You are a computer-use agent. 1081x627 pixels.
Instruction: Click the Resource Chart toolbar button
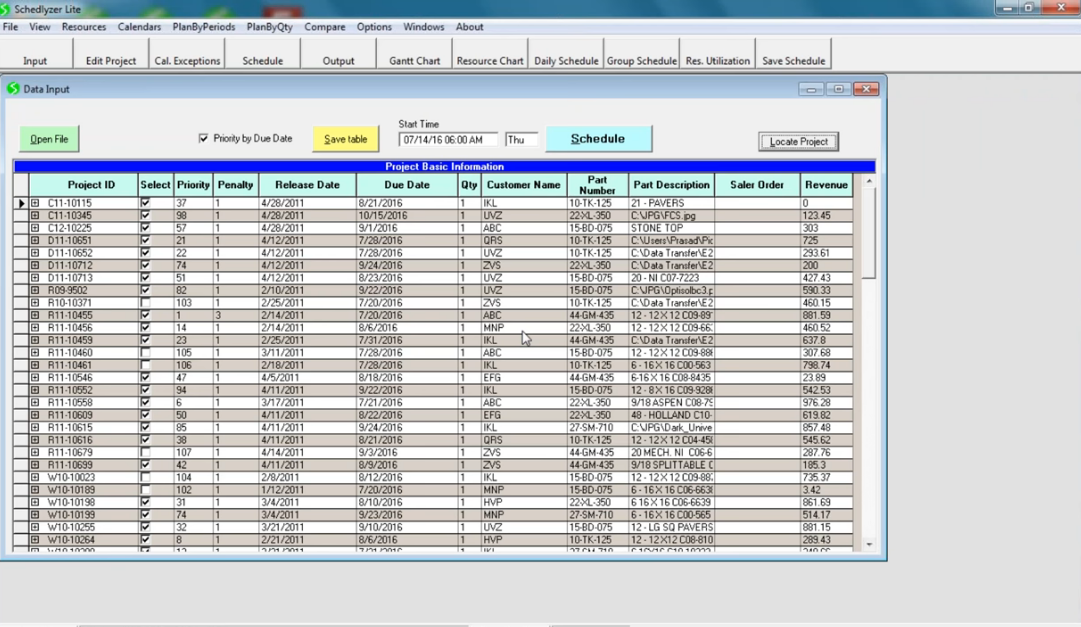490,60
